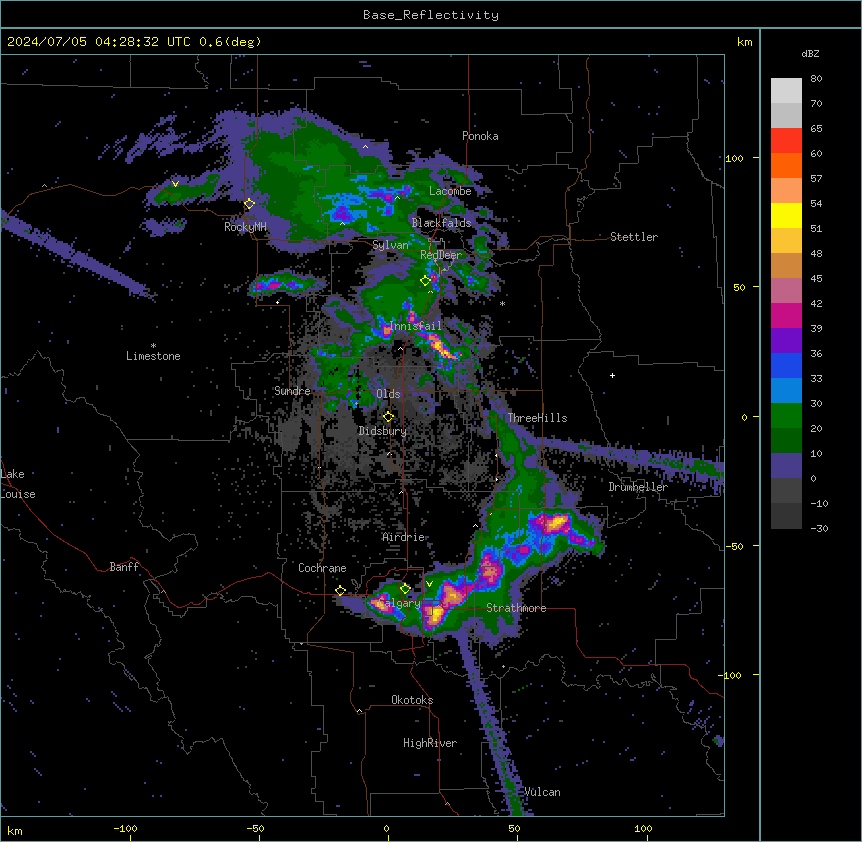Click the white plus marker north of Drumheller
This screenshot has width=862, height=842.
612,375
